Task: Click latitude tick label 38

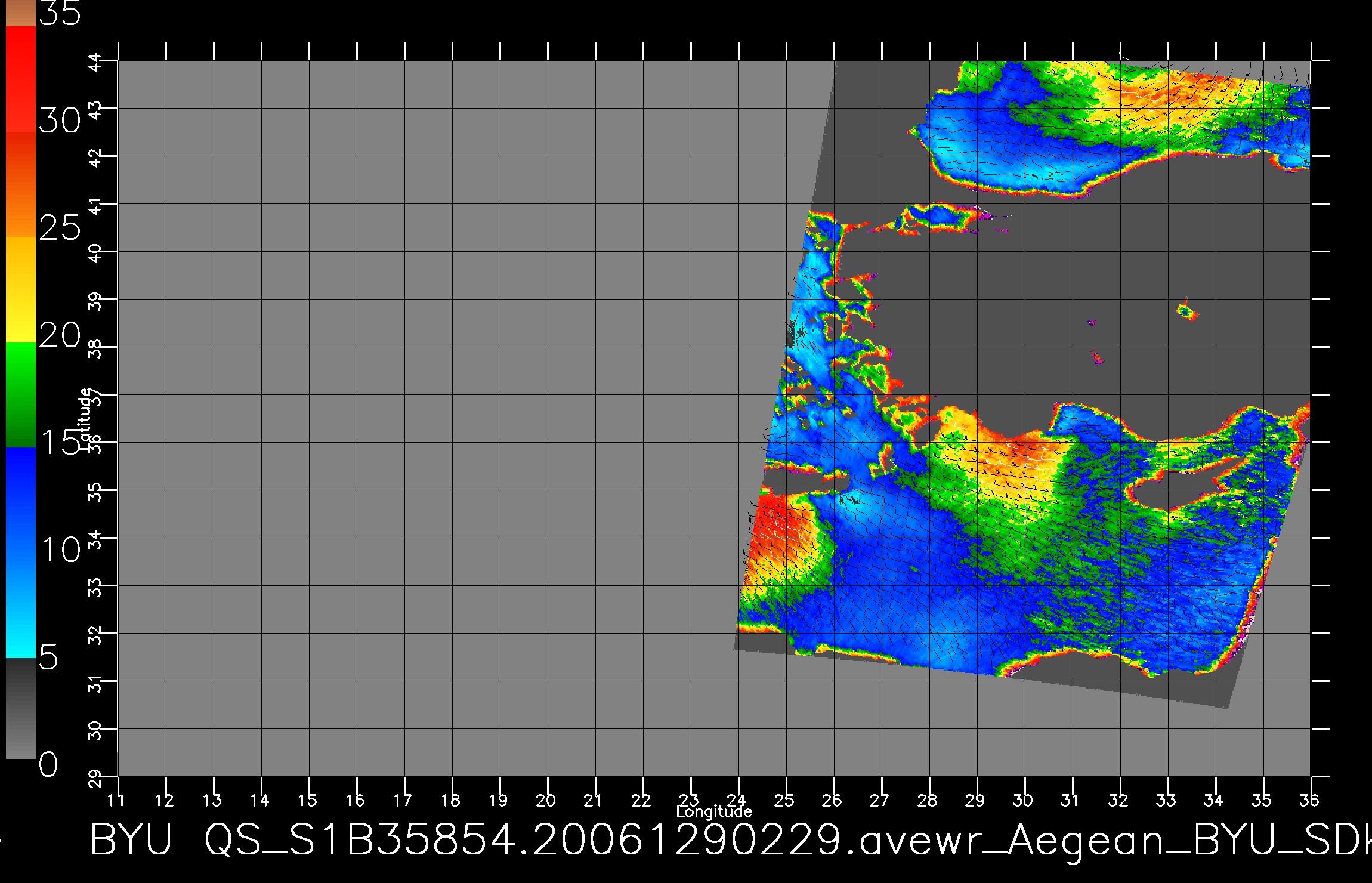Action: (95, 348)
